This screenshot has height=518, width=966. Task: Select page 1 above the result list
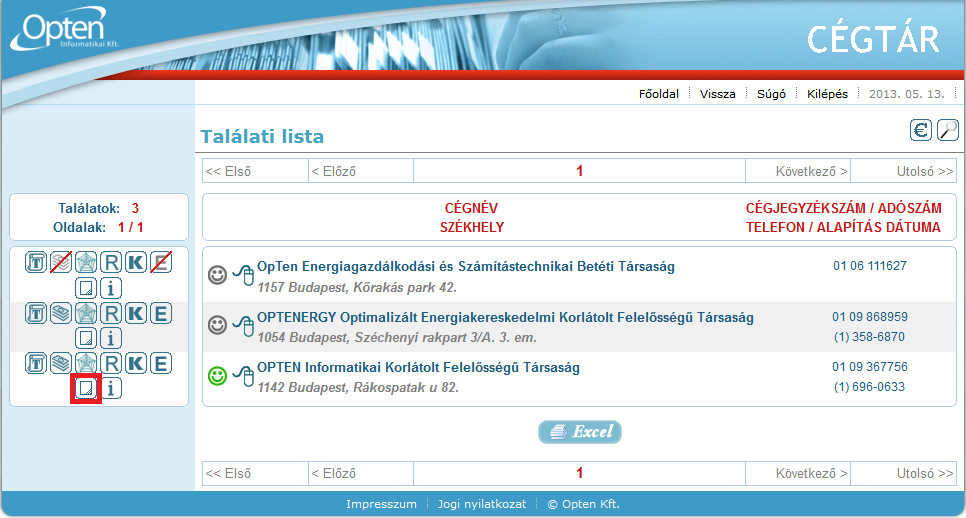[579, 171]
